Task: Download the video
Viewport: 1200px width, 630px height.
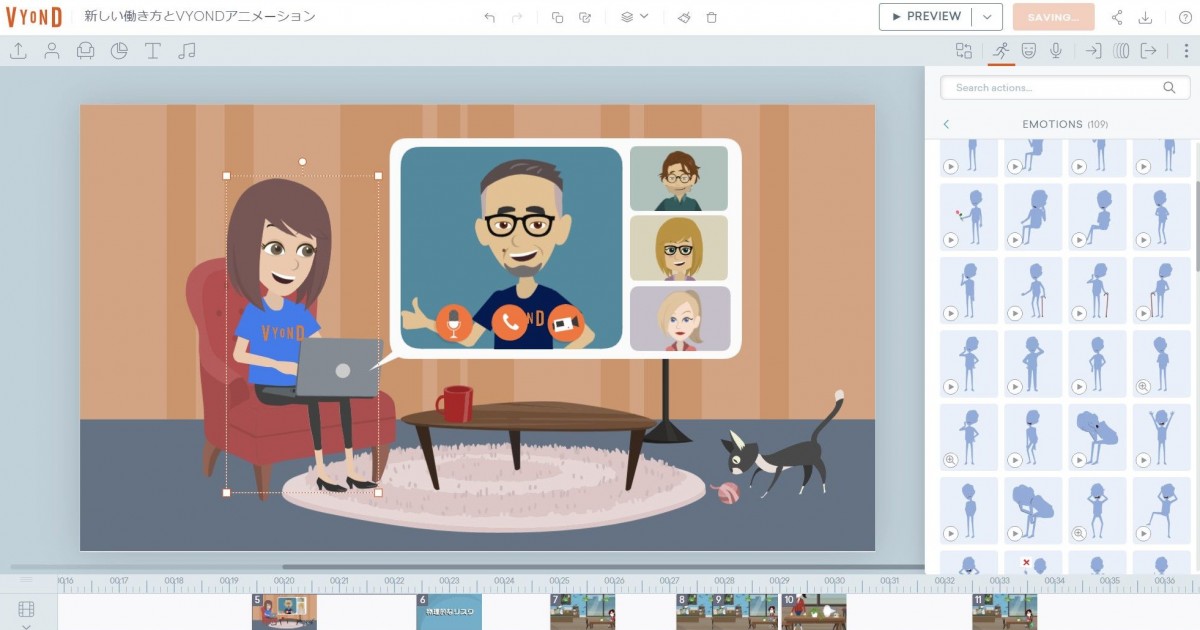Action: click(x=1146, y=17)
